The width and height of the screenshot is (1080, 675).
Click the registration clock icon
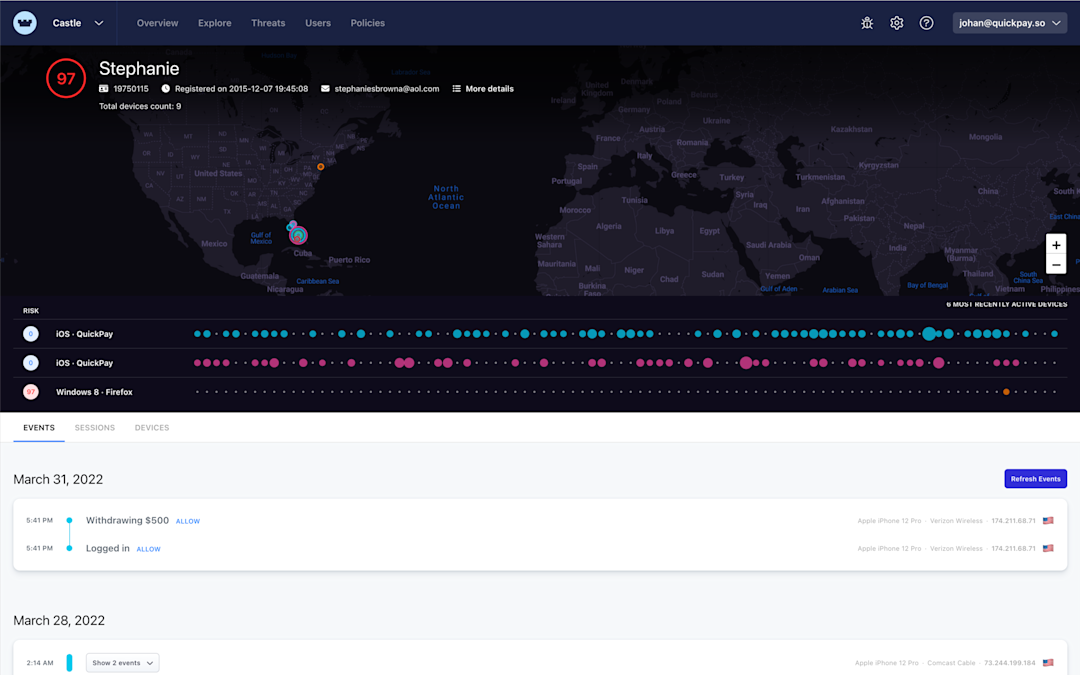click(x=165, y=89)
